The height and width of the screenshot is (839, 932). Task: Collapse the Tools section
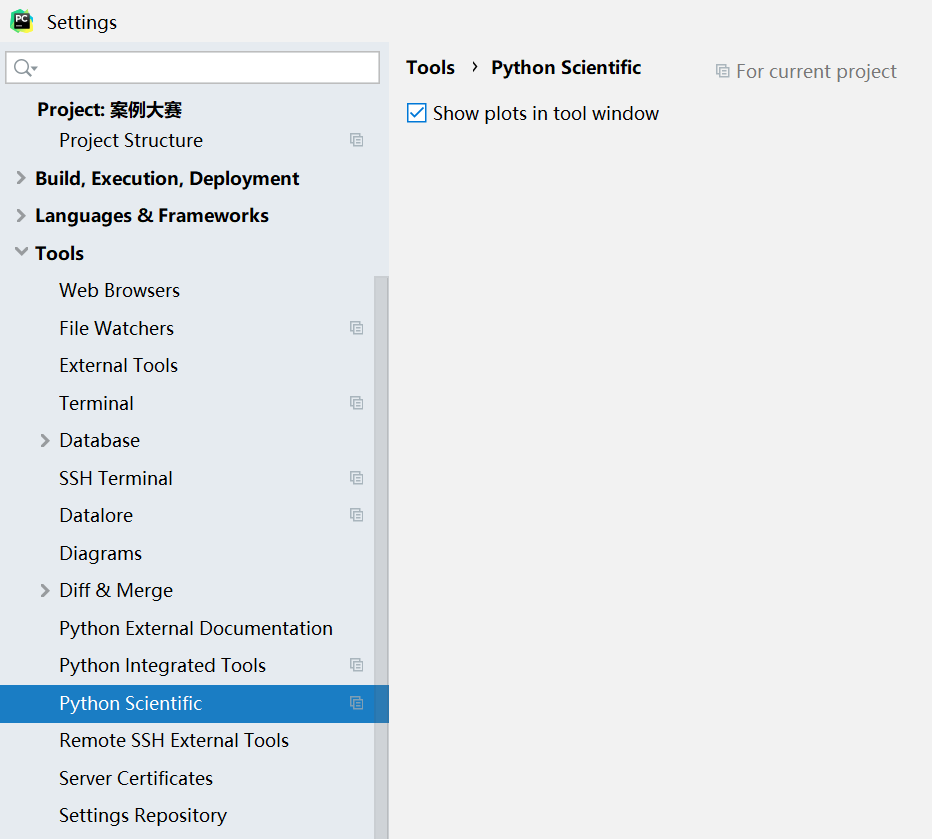(x=21, y=253)
